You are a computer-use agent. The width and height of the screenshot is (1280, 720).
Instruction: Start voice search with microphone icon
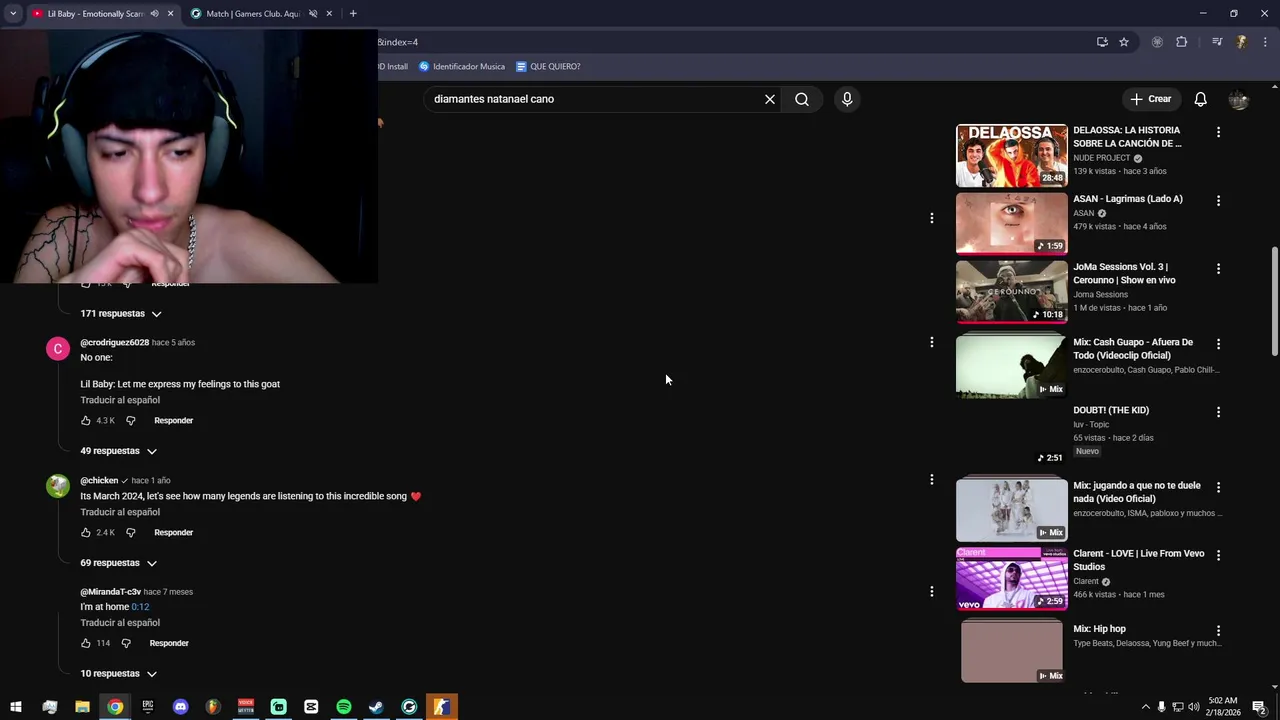pyautogui.click(x=847, y=99)
